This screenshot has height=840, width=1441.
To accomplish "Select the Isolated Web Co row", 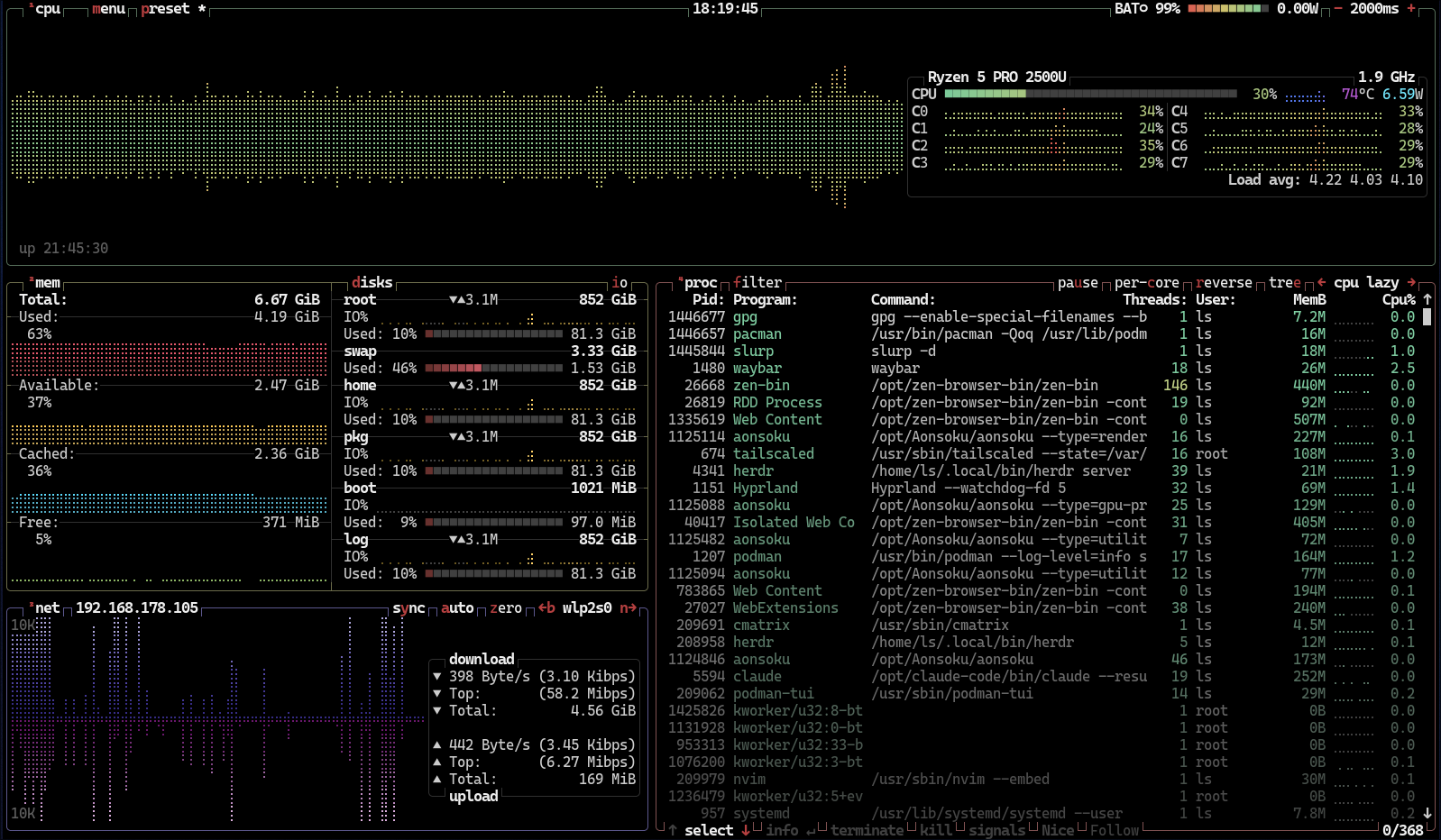I will 1042,522.
